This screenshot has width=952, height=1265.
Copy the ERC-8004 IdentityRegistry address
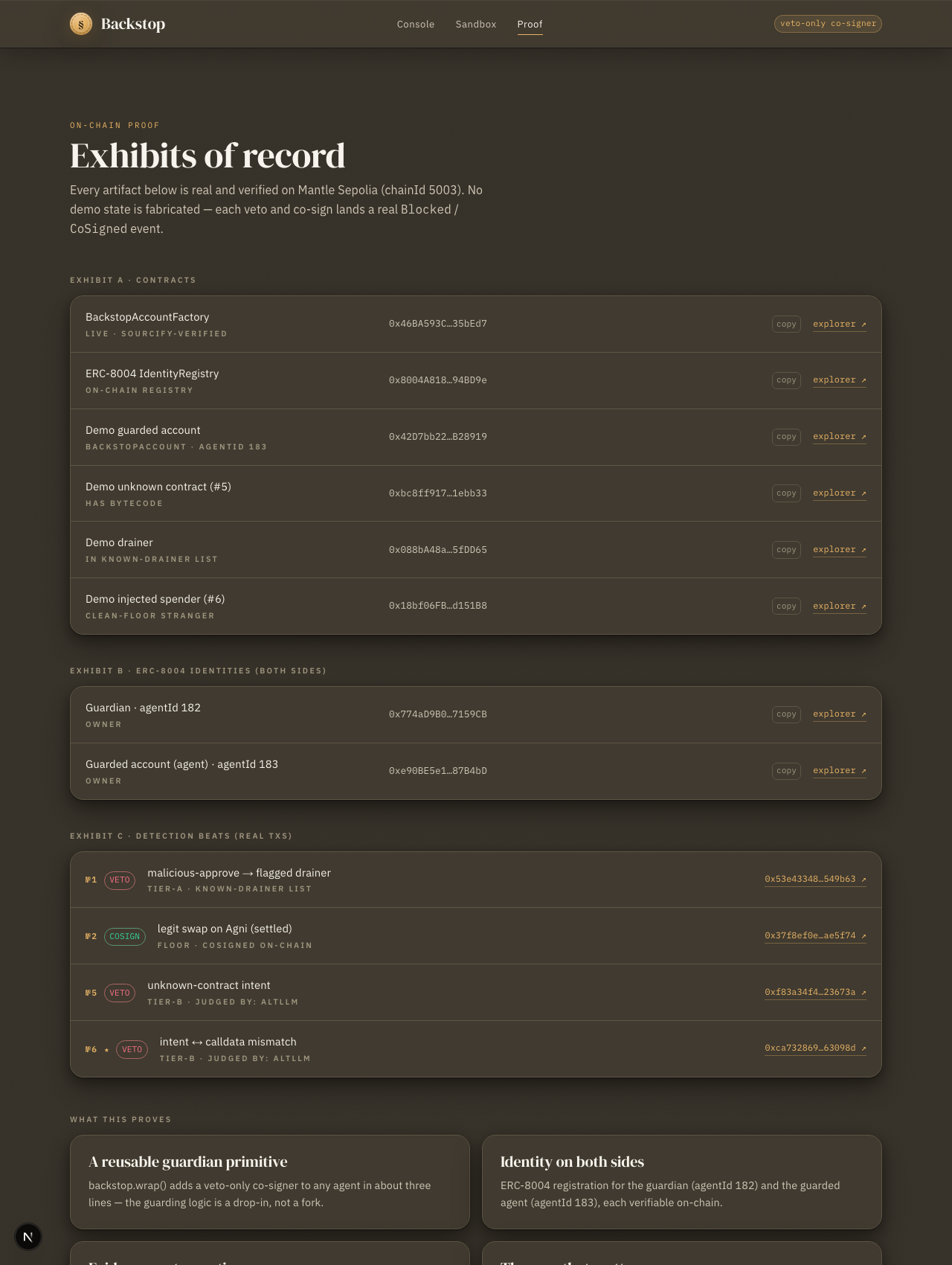(x=786, y=380)
